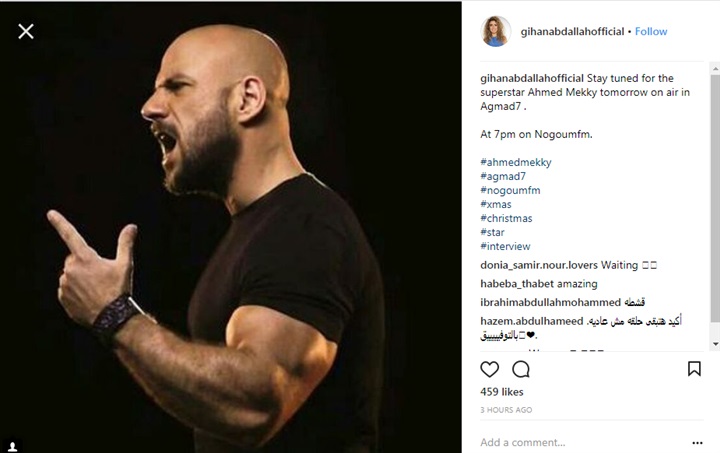The width and height of the screenshot is (720, 453).
Task: View hazem.abdulhameed commenter profile
Action: [531, 321]
